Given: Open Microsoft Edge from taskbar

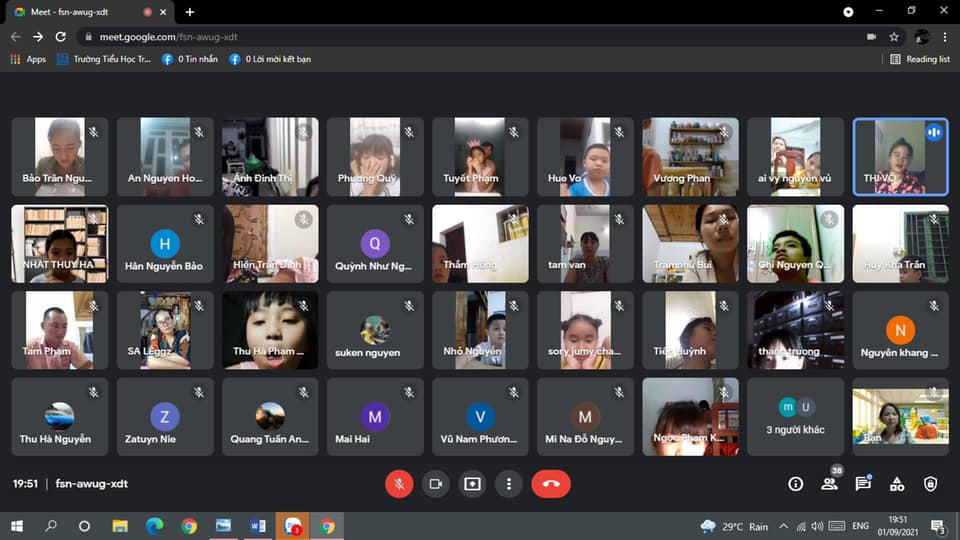Looking at the screenshot, I should pyautogui.click(x=154, y=526).
